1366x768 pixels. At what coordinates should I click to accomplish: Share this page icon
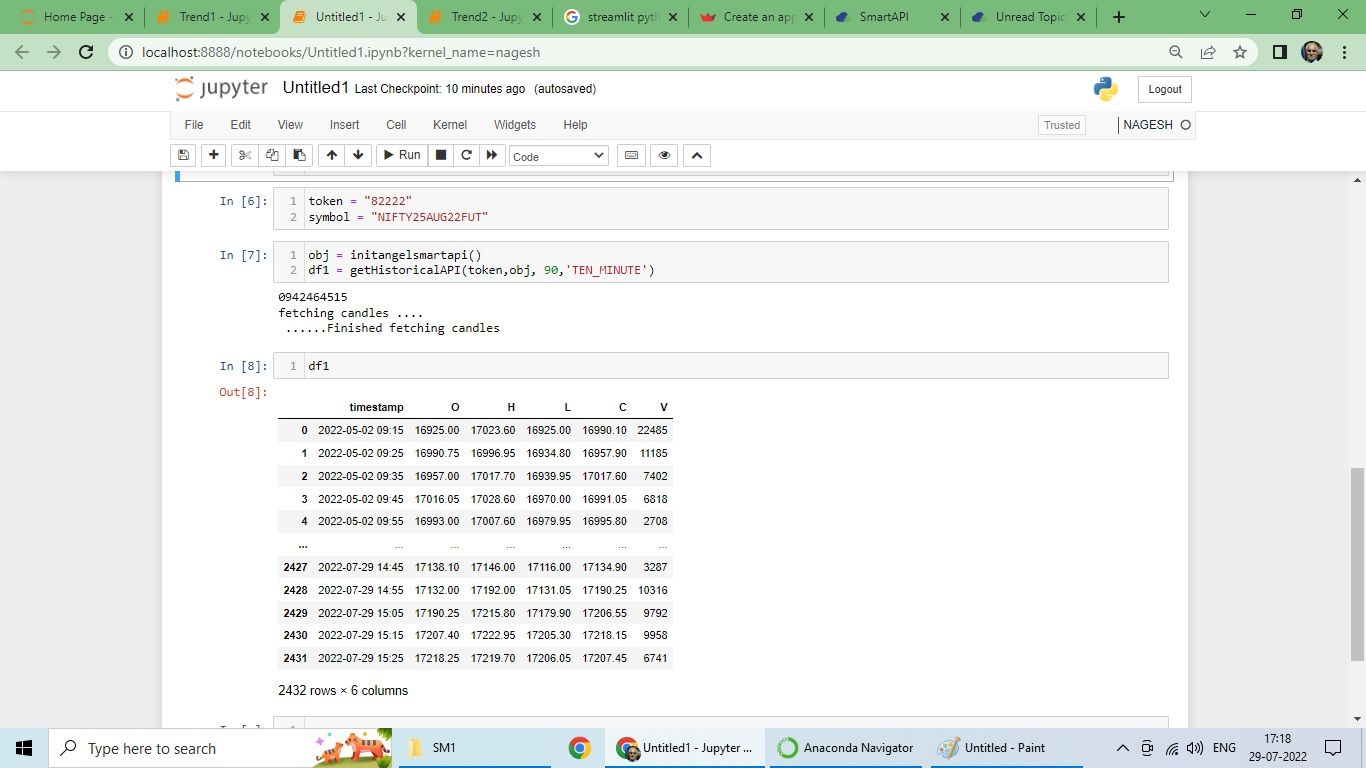coord(1208,53)
